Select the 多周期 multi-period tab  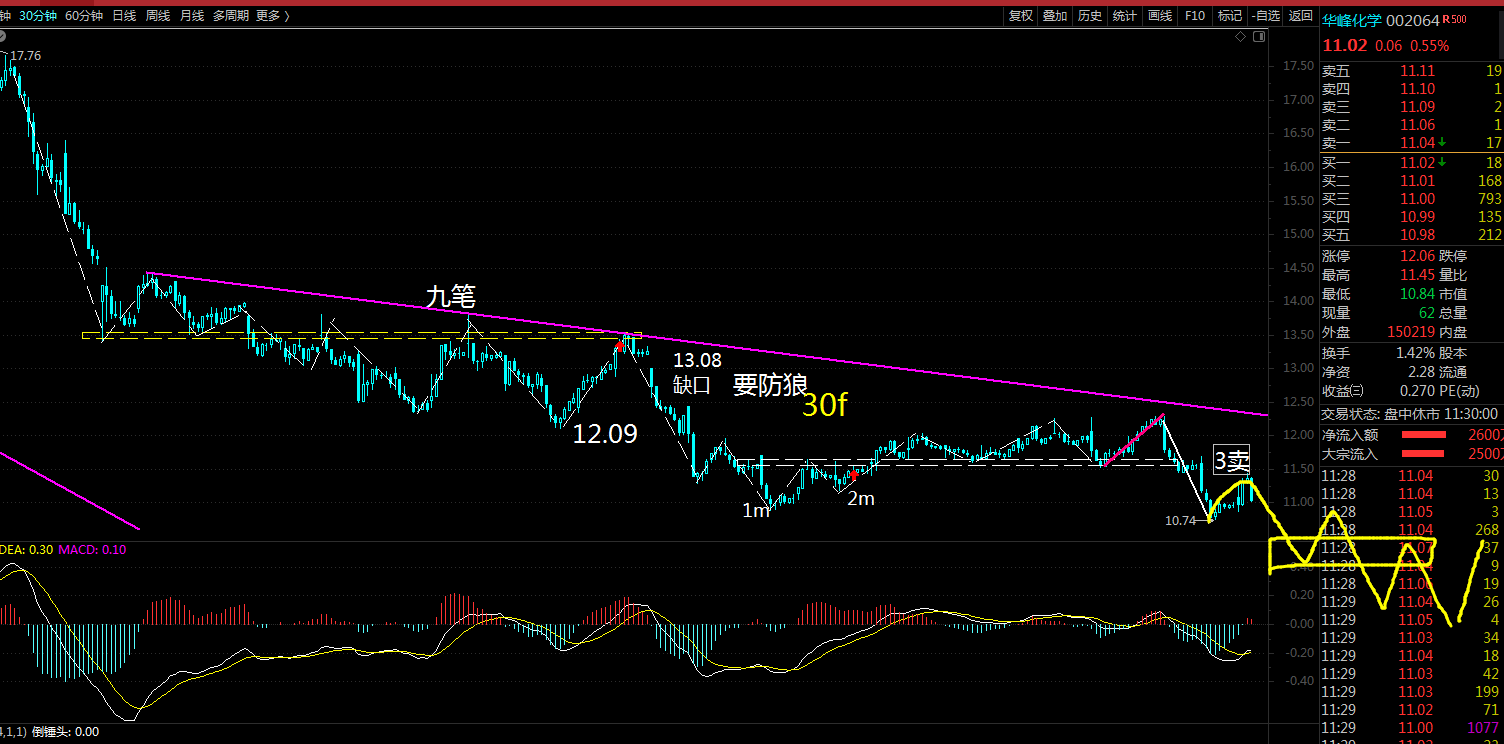coord(231,15)
